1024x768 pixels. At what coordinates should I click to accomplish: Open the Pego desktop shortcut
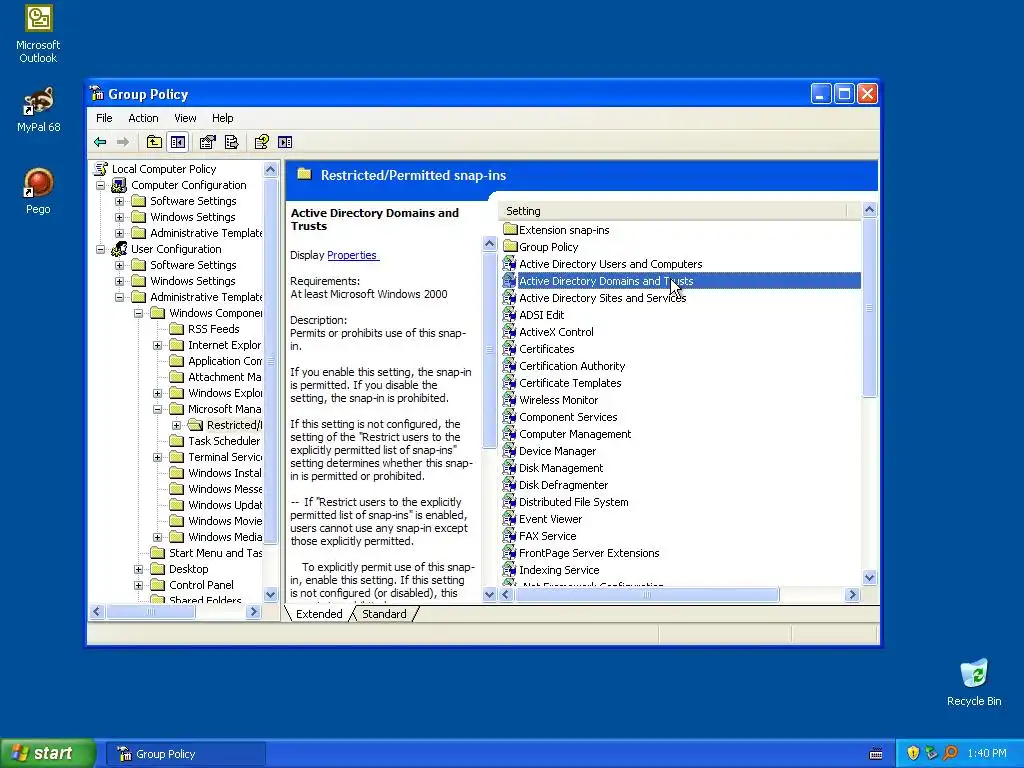click(39, 183)
